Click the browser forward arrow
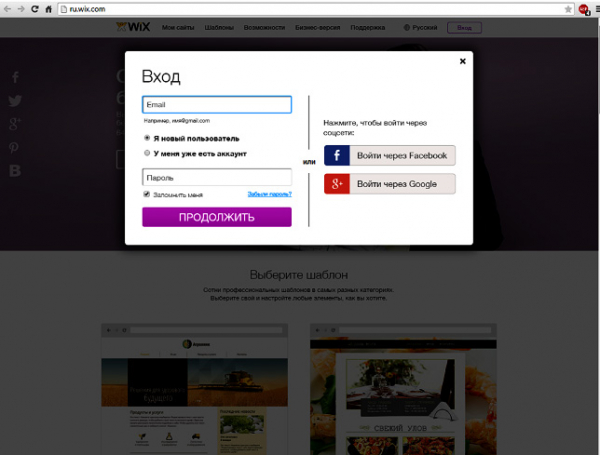Screen dimensions: 600x455 (x=21, y=9)
